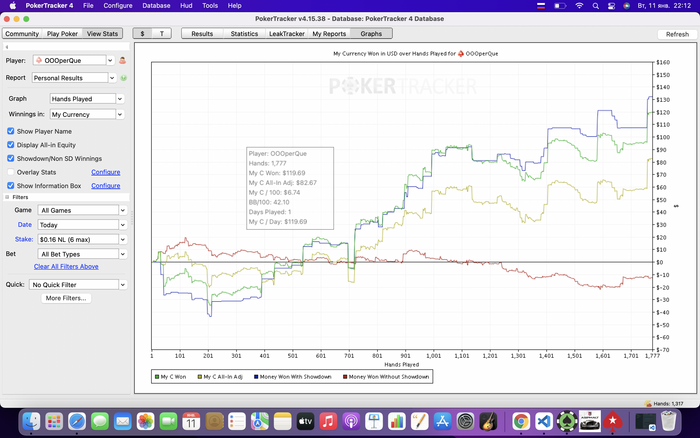This screenshot has width=700, height=438.
Task: Open Reminders from the Dock
Action: click(x=237, y=421)
